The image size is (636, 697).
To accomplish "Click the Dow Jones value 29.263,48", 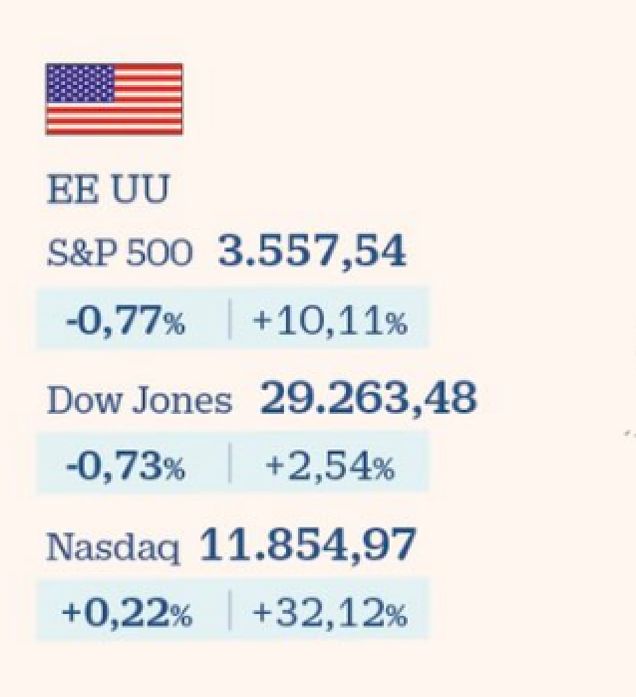I will pos(368,398).
